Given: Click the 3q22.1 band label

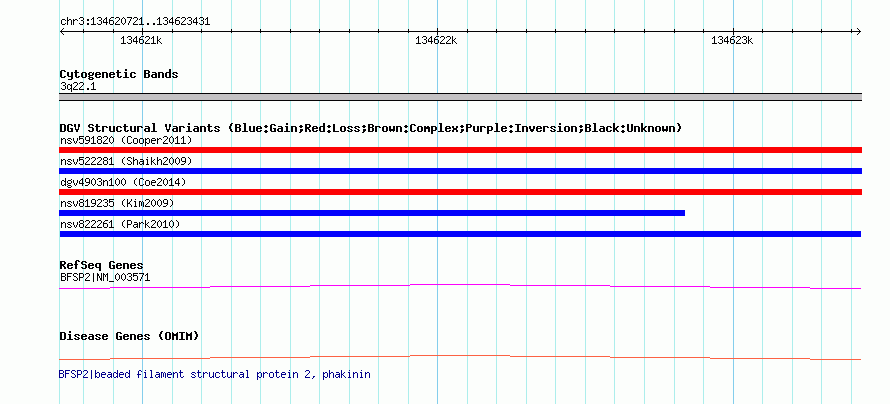Looking at the screenshot, I should click(x=78, y=87).
